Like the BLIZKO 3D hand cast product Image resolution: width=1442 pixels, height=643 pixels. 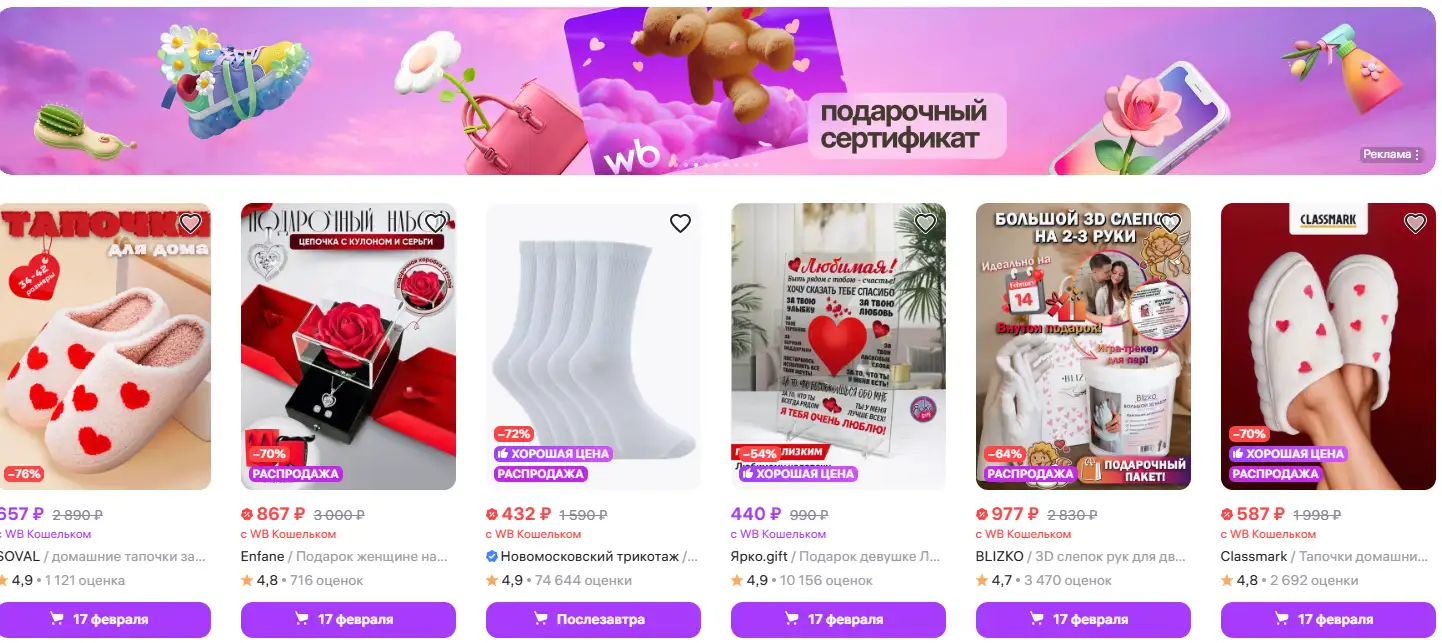pos(1170,223)
